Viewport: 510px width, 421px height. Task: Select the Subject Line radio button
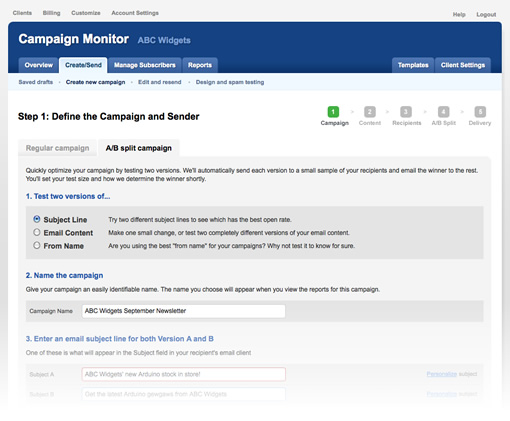(x=37, y=219)
